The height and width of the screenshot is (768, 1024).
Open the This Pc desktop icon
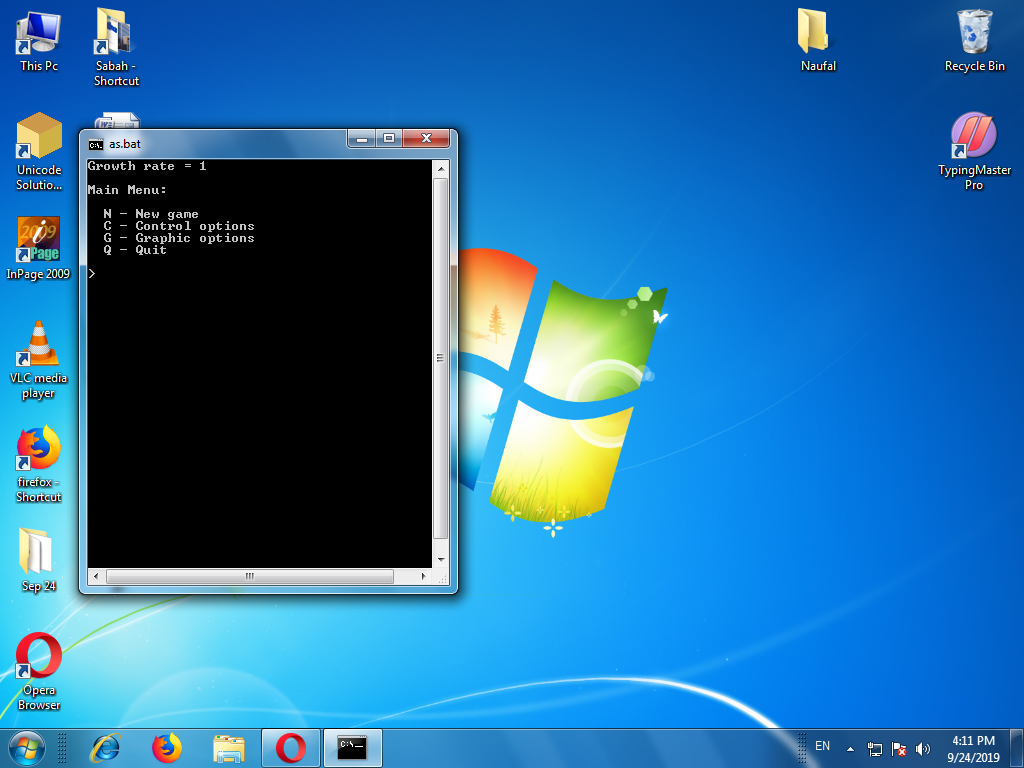[39, 40]
